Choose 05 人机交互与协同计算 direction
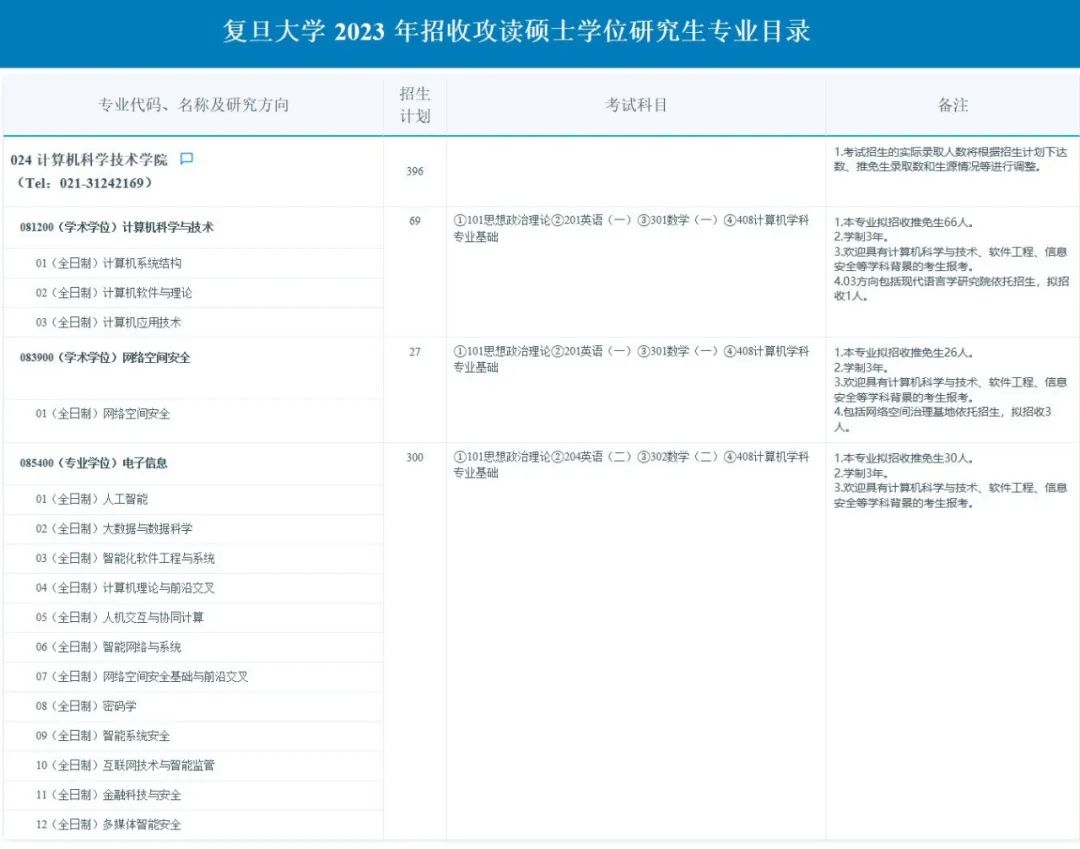Viewport: 1080px width, 849px height. [x=120, y=617]
